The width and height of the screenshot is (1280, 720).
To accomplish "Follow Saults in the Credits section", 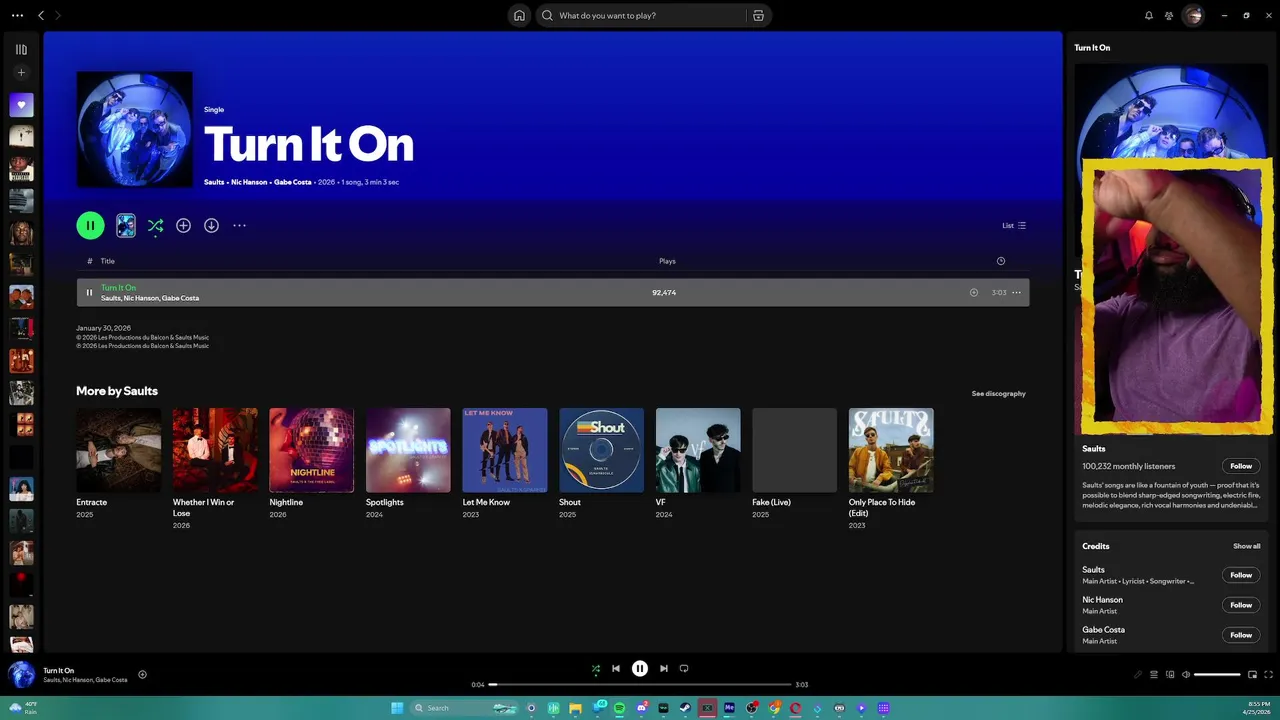I will click(x=1241, y=575).
